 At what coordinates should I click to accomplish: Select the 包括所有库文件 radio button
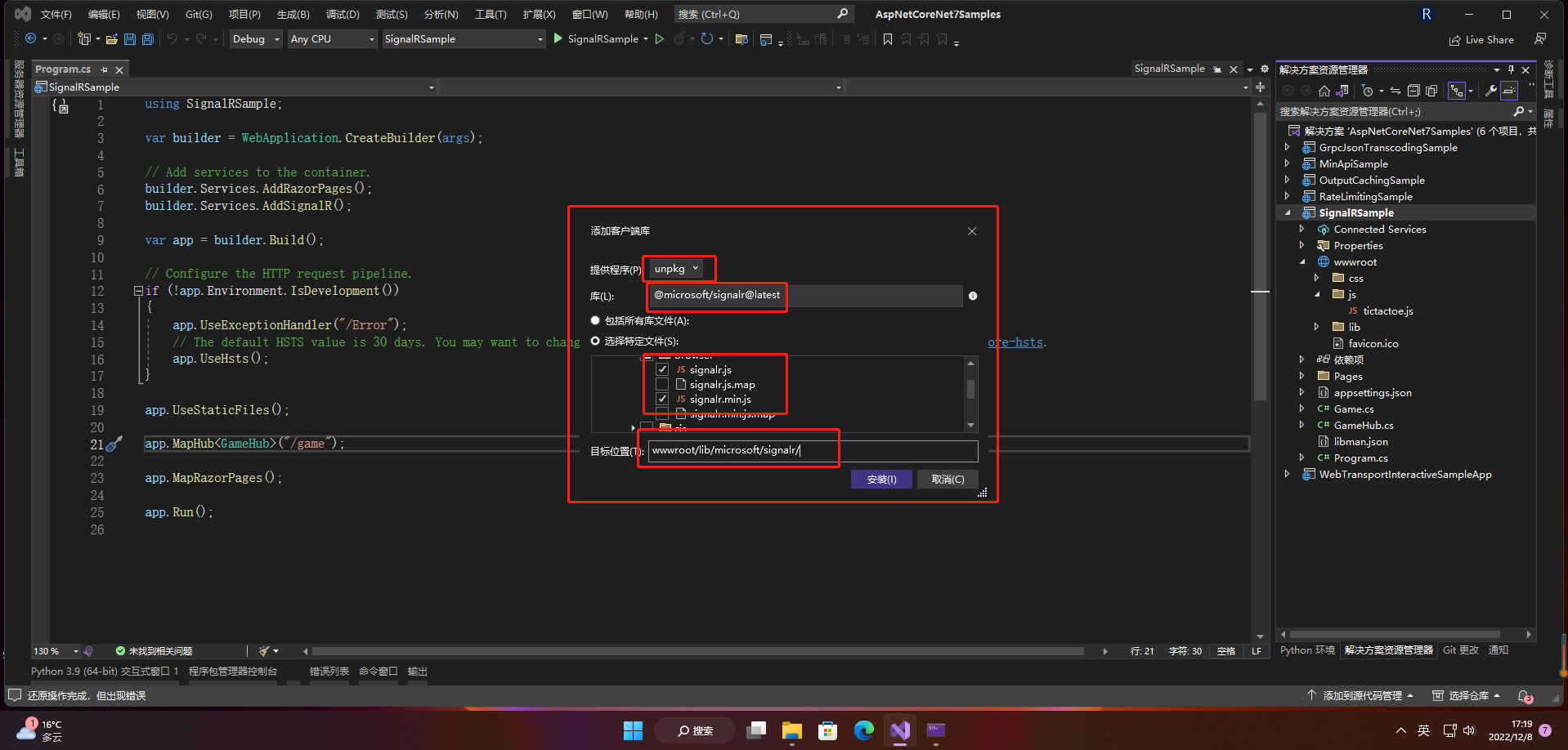click(595, 320)
